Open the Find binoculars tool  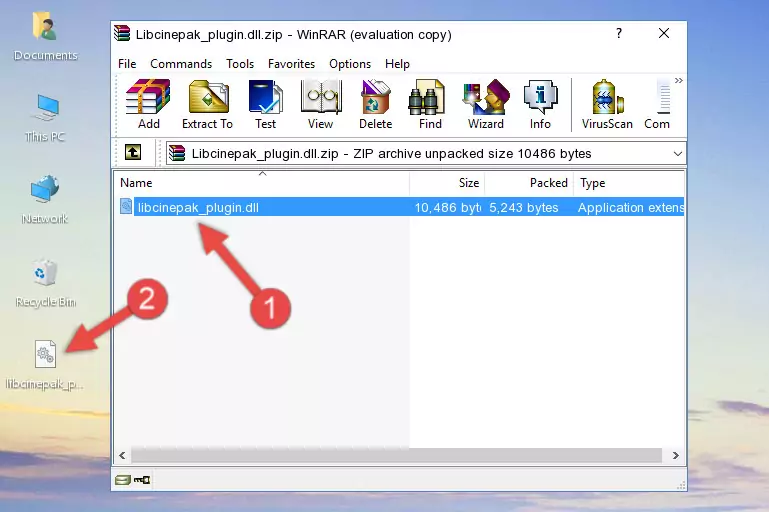tap(430, 104)
